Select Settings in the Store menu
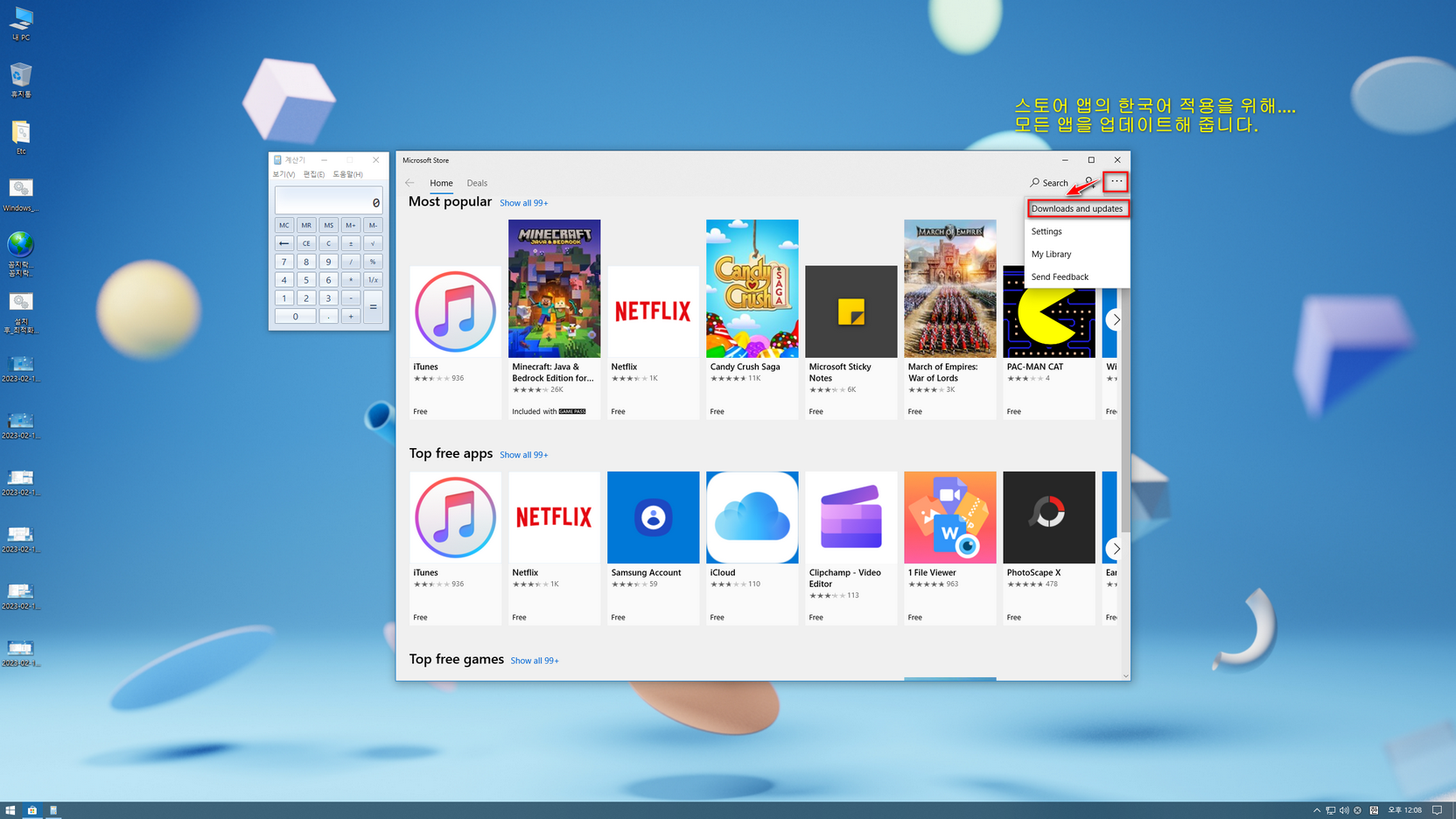 click(x=1077, y=231)
